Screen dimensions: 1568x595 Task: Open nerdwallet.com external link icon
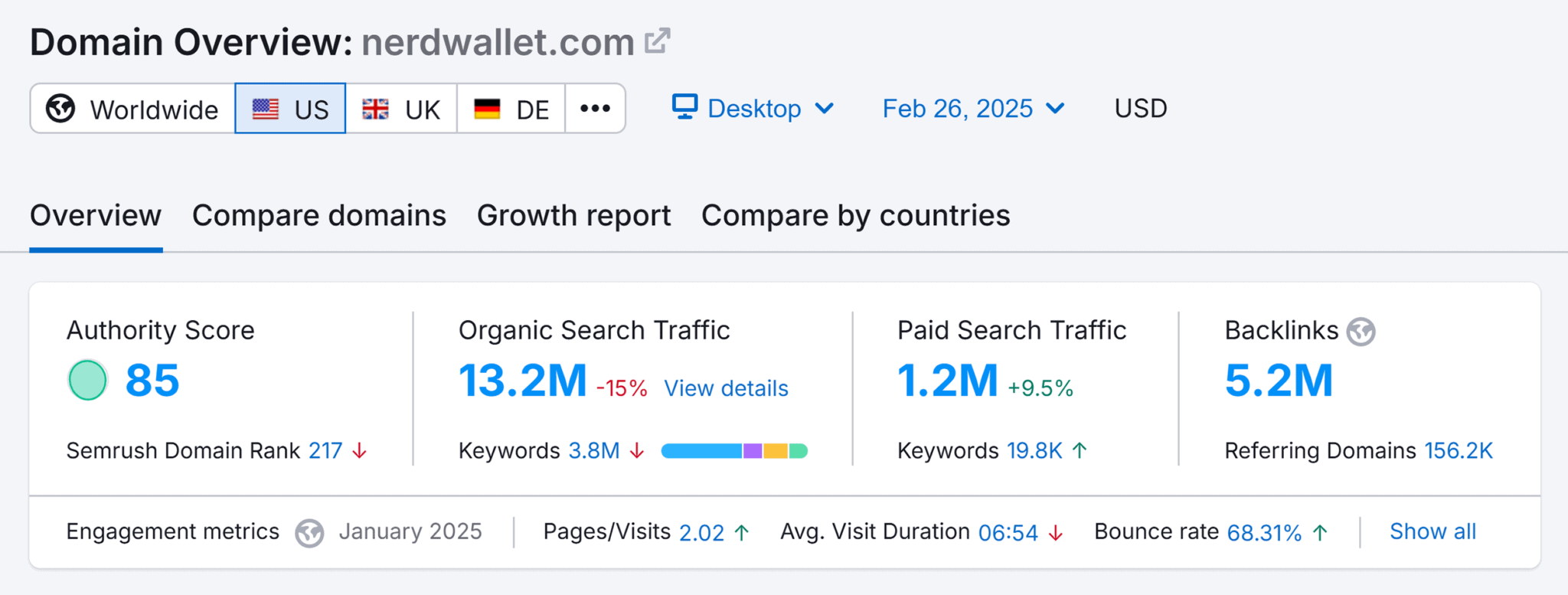(x=657, y=41)
